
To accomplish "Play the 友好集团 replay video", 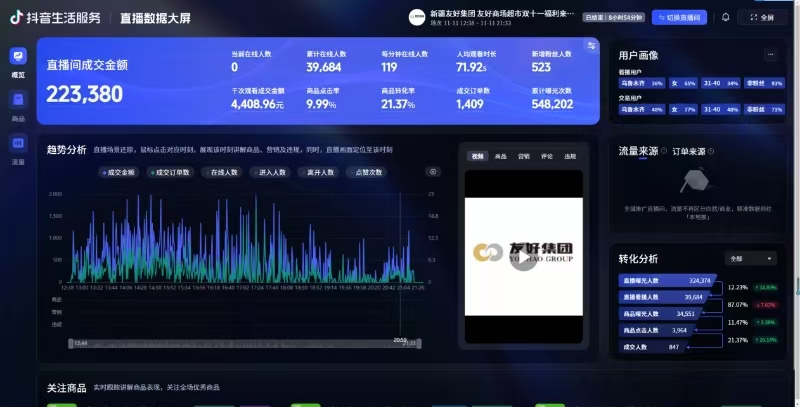I will point(523,259).
